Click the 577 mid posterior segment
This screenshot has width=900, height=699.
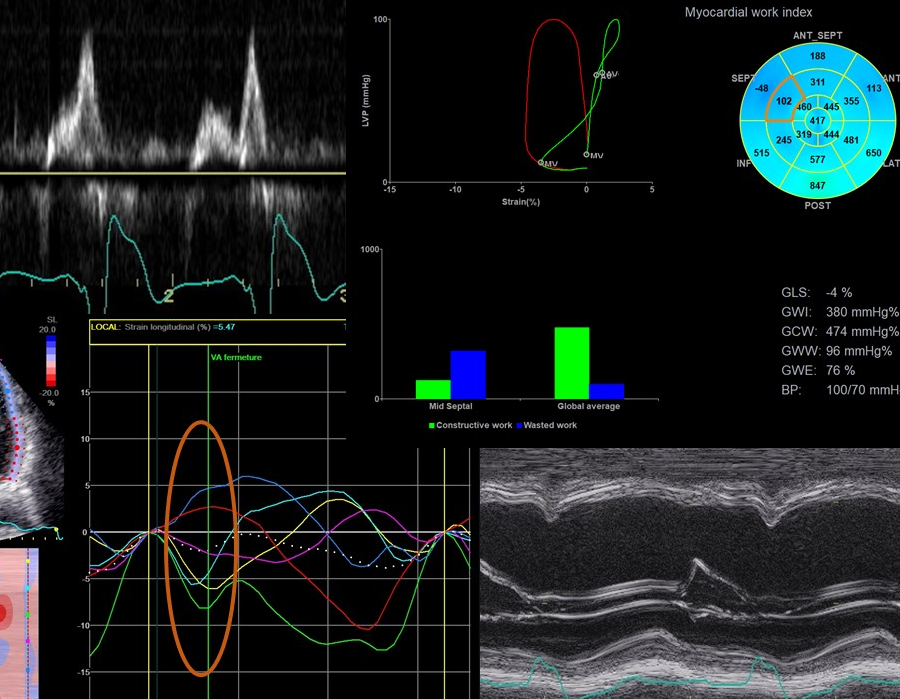(x=817, y=160)
